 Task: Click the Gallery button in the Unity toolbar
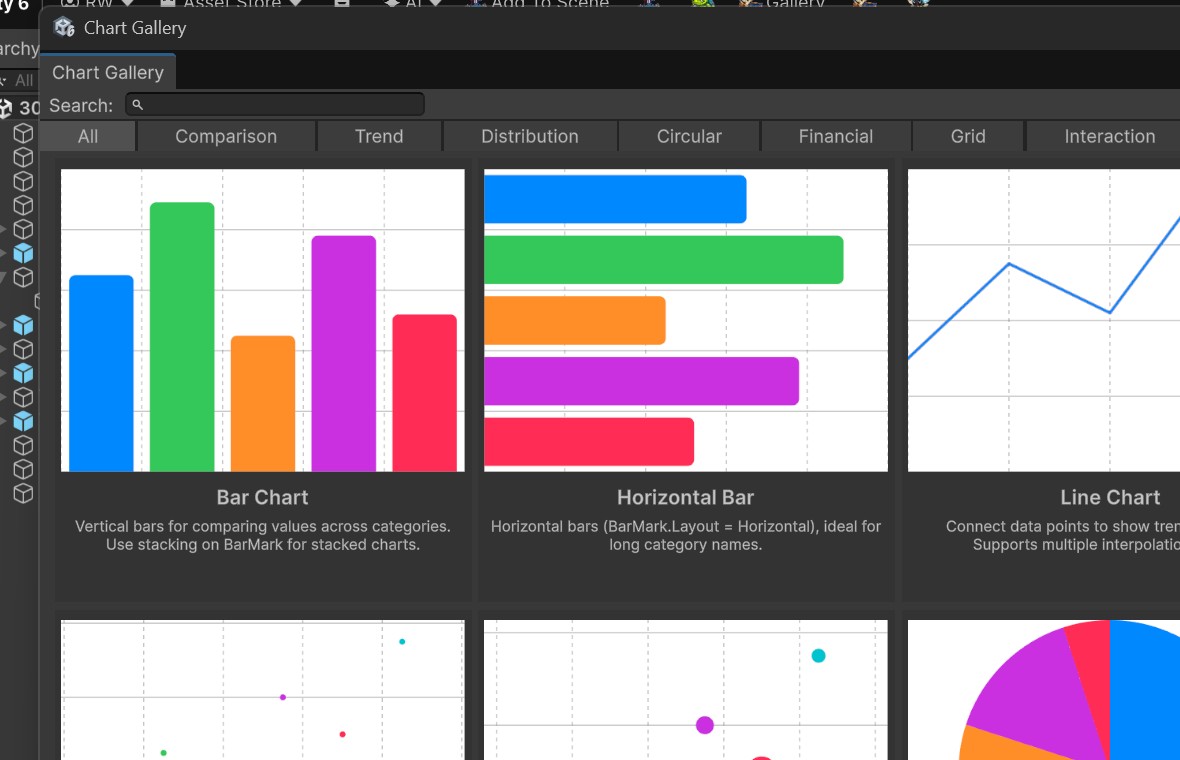coord(783,3)
